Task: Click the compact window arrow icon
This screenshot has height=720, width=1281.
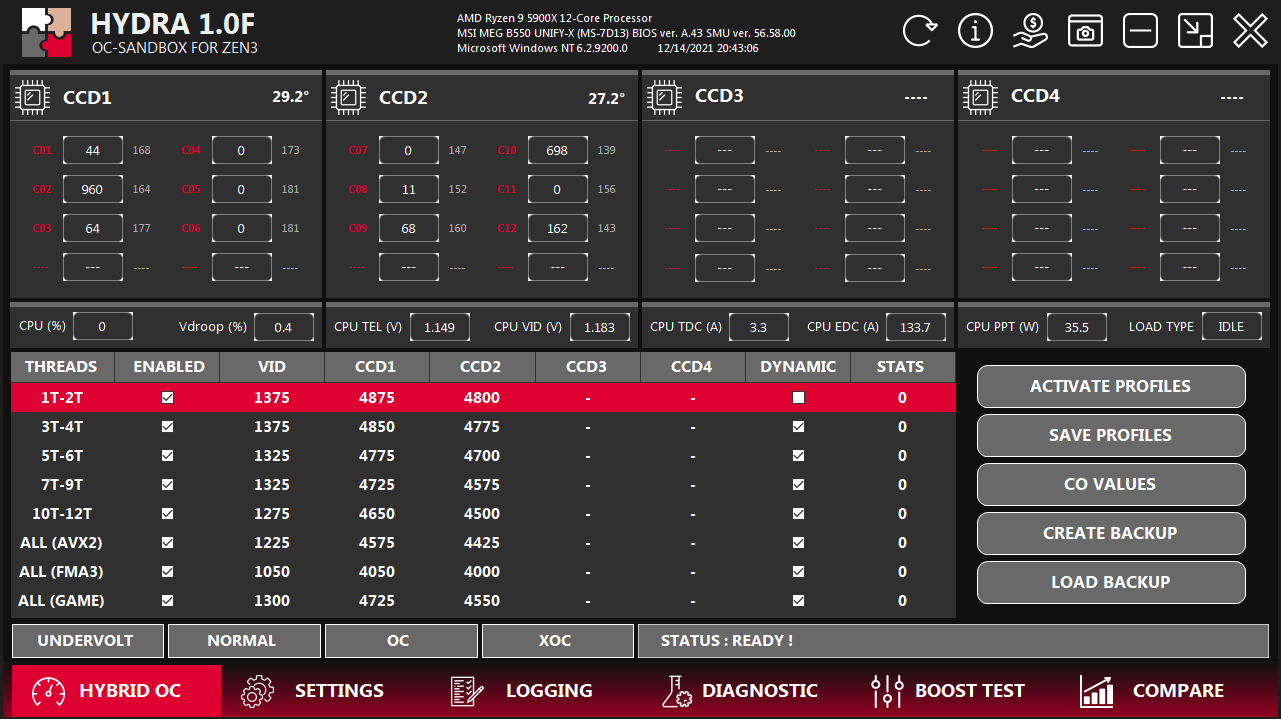Action: tap(1195, 31)
